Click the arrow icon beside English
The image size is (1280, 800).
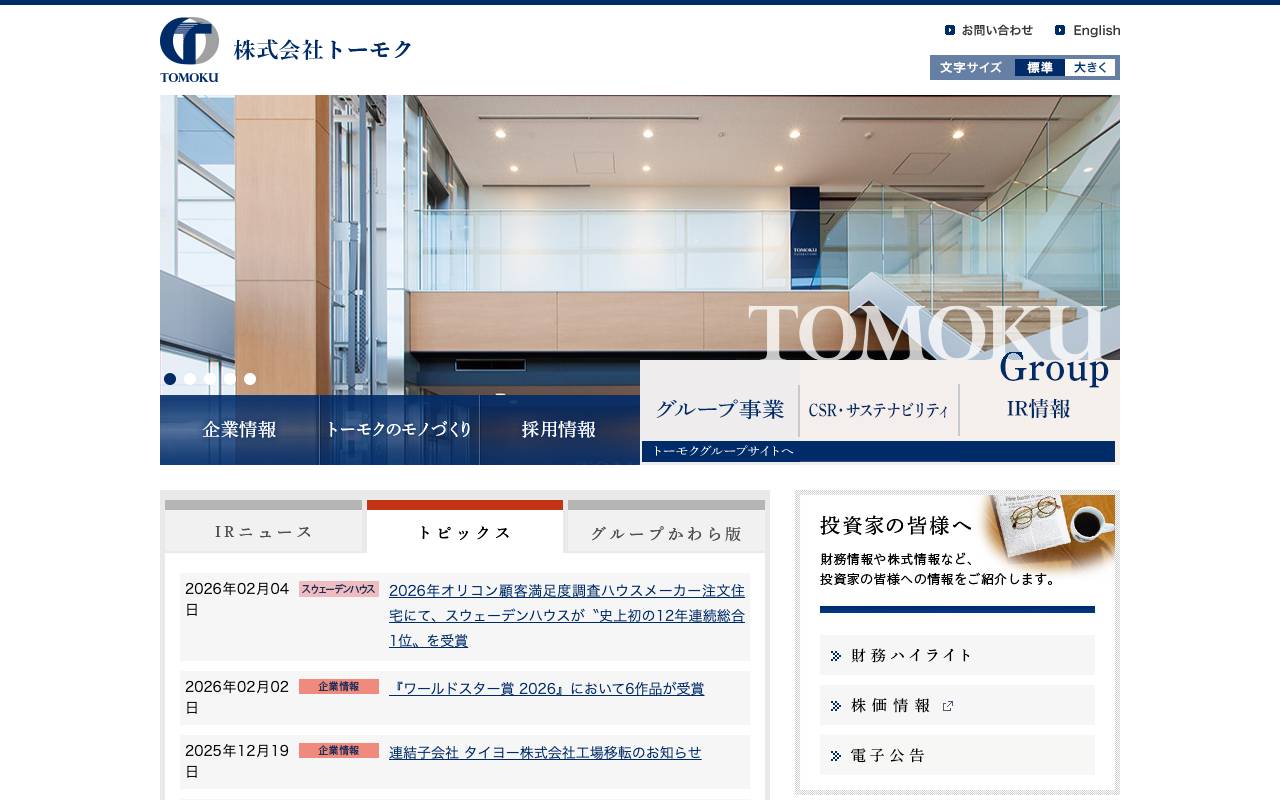point(1060,30)
